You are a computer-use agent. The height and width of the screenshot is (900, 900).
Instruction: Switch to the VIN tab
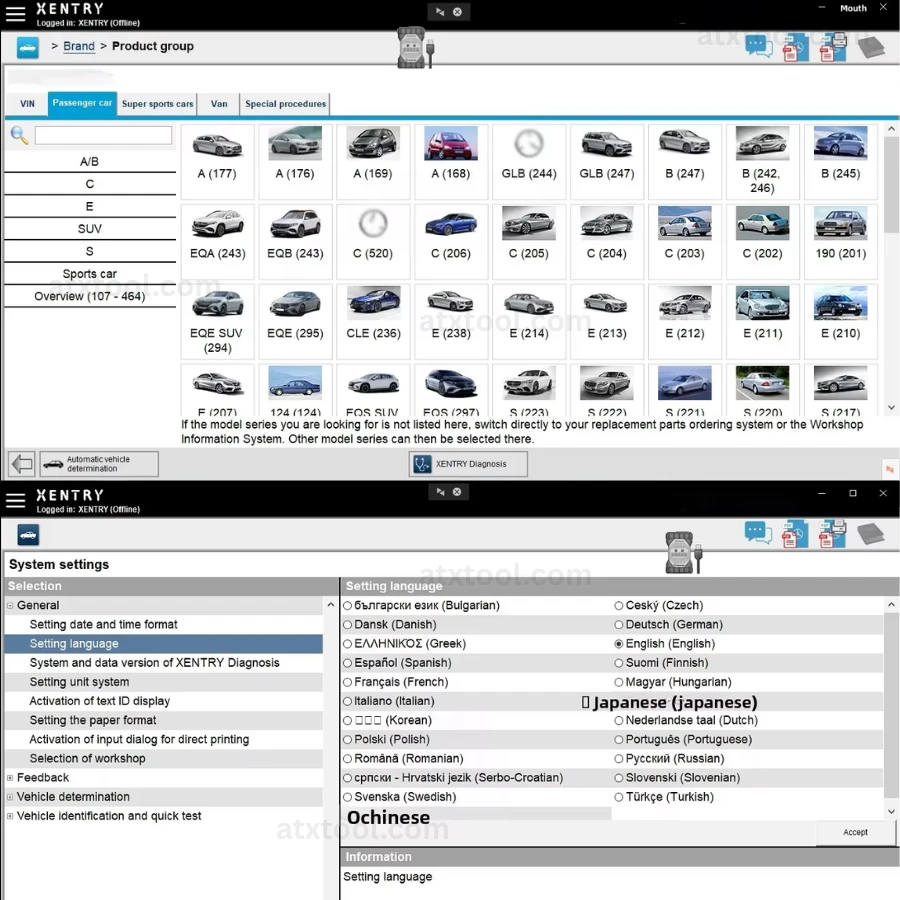(27, 104)
